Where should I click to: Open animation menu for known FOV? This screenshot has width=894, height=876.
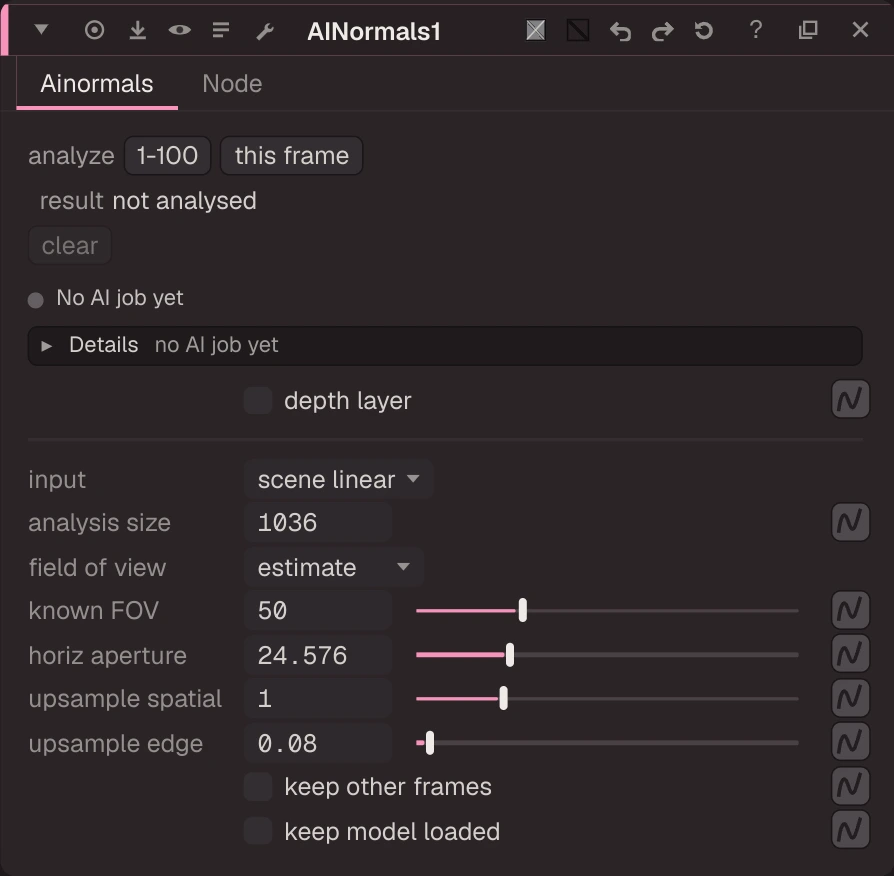click(x=850, y=610)
